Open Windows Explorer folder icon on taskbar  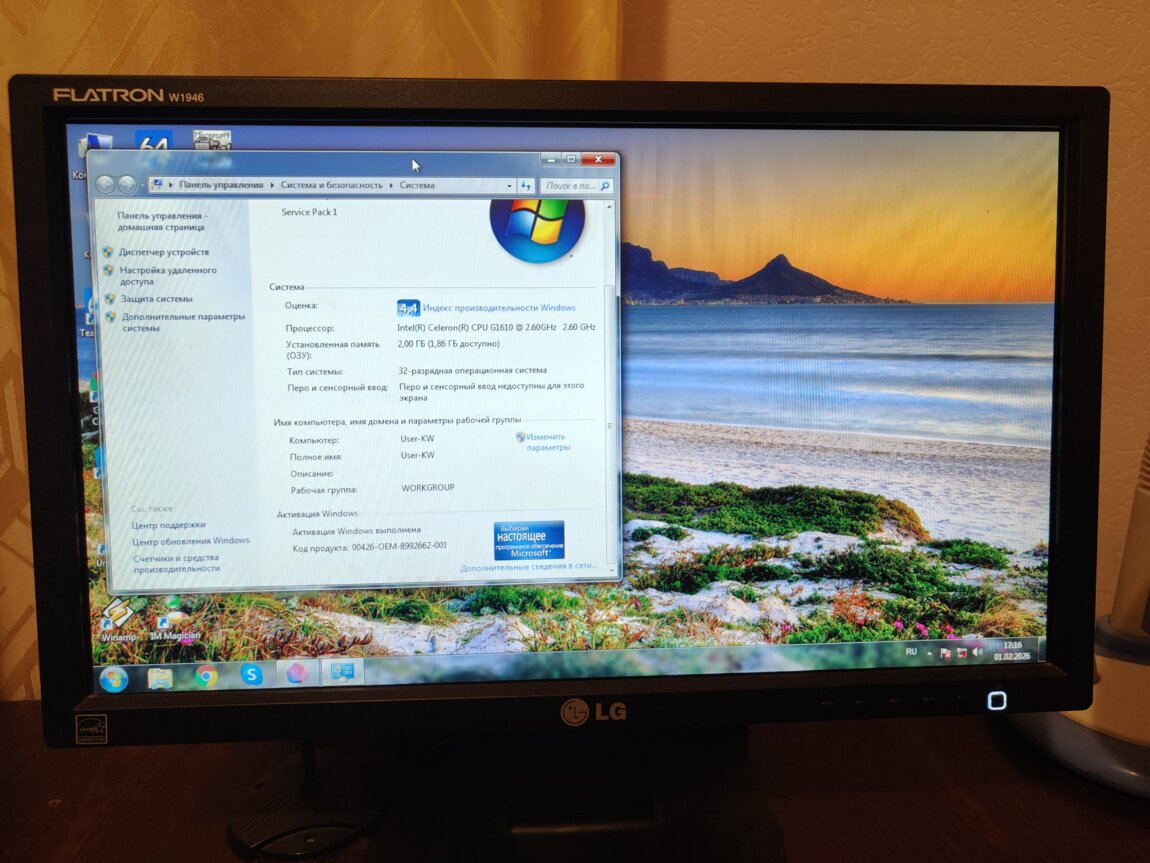click(160, 678)
